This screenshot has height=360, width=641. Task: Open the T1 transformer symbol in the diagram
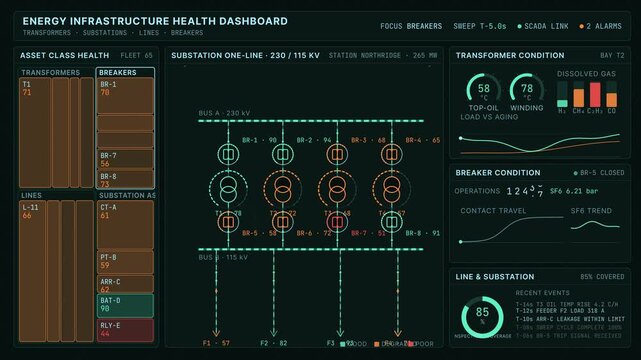(228, 189)
